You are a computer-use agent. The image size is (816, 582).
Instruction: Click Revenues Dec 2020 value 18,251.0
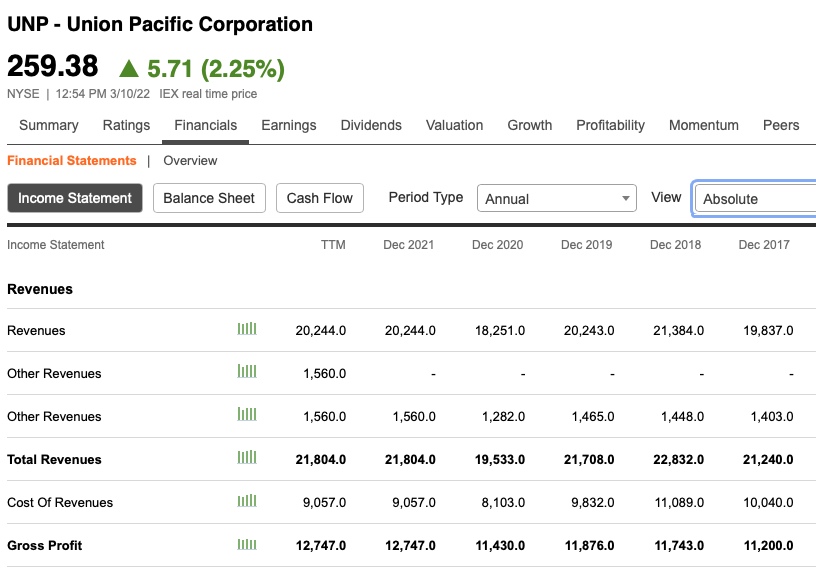[x=500, y=331]
